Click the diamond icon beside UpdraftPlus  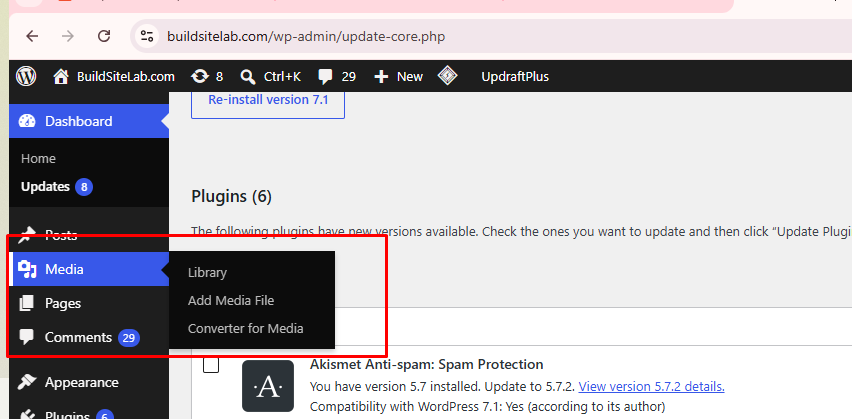tap(447, 76)
